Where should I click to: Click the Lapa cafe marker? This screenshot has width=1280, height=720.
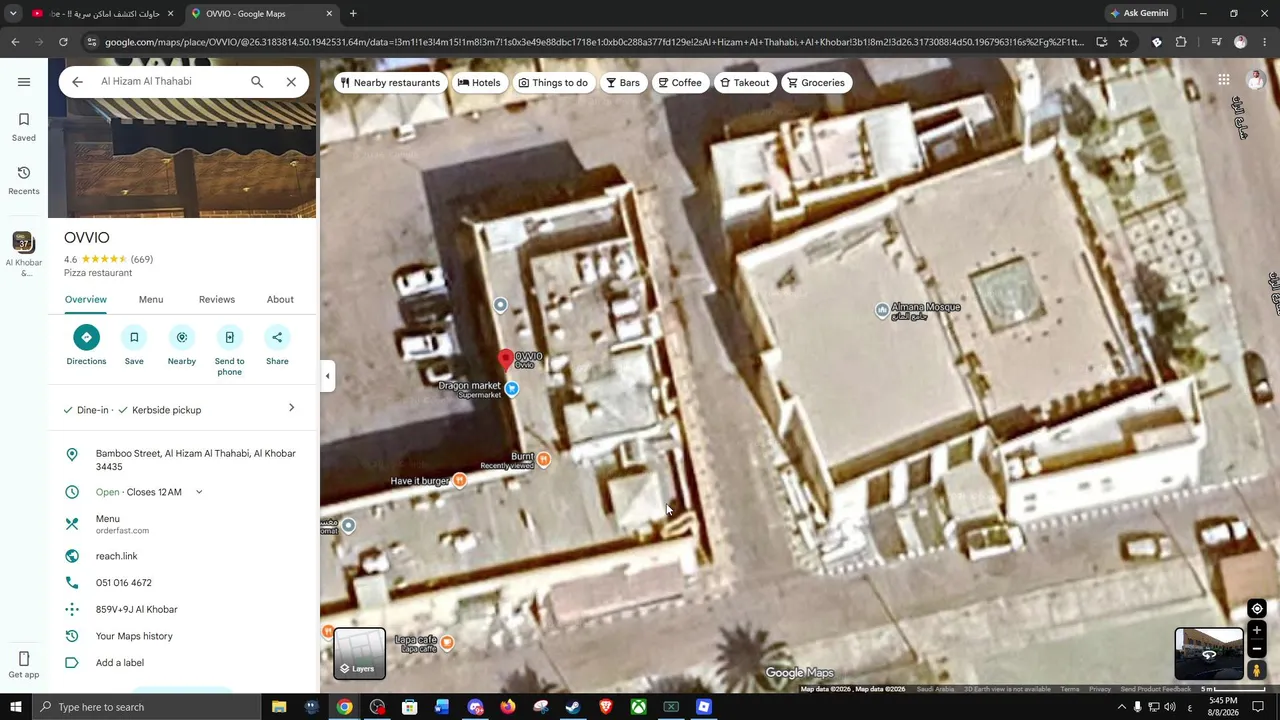click(447, 642)
